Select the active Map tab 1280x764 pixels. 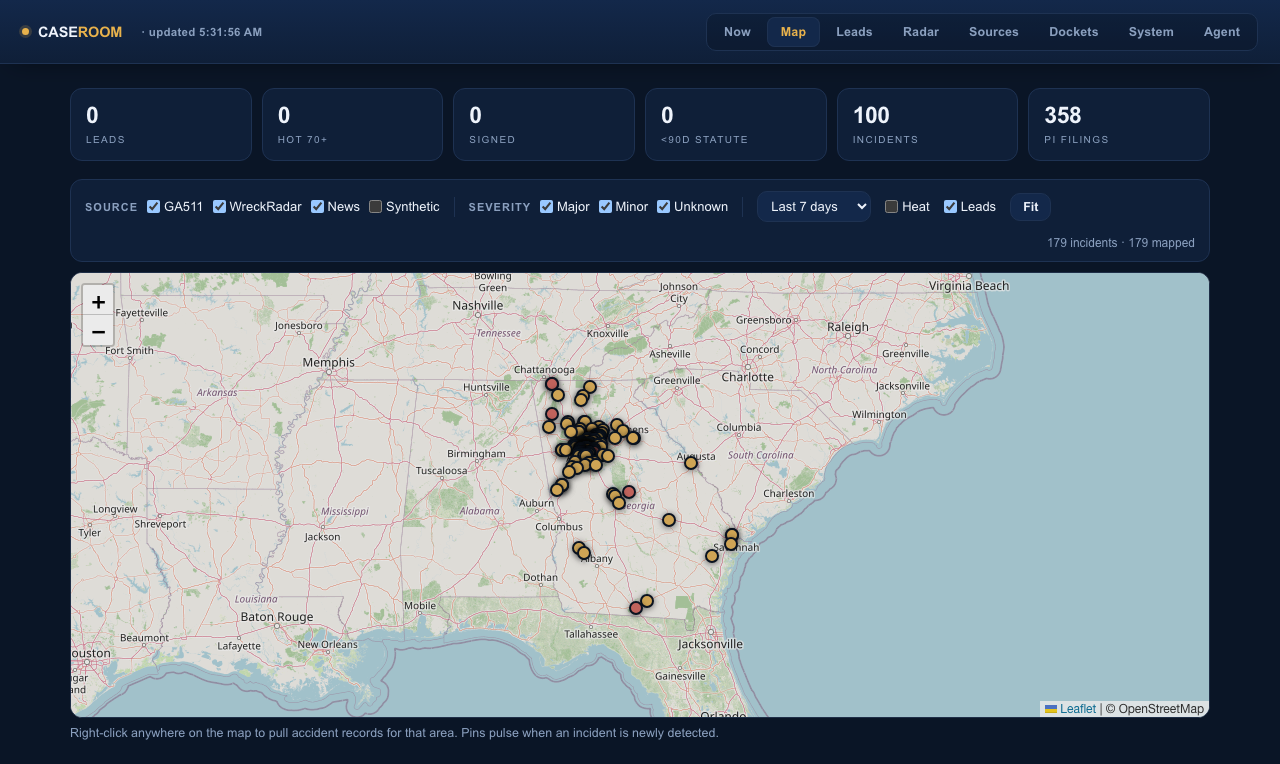pyautogui.click(x=793, y=32)
